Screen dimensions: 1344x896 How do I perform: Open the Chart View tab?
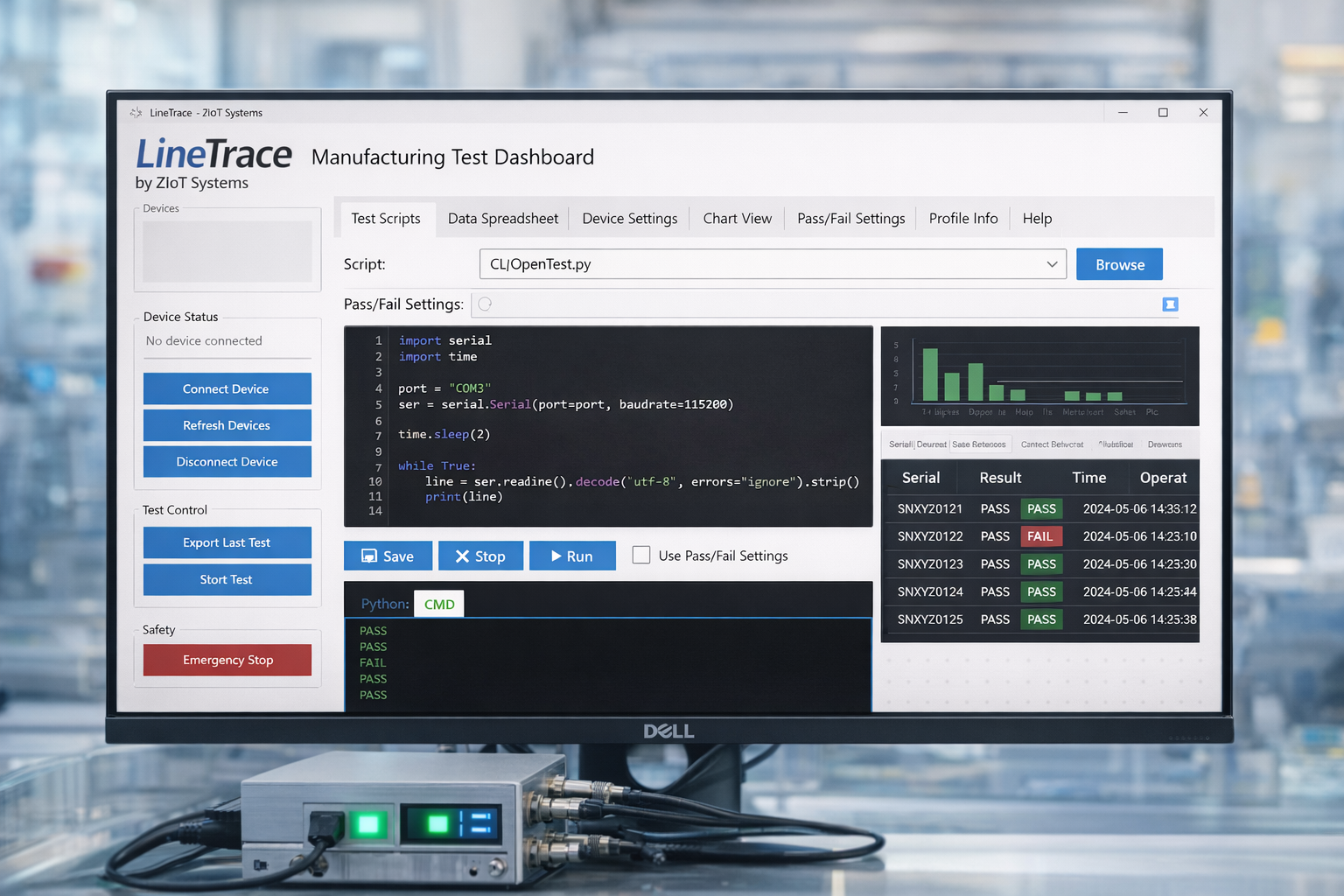point(737,219)
